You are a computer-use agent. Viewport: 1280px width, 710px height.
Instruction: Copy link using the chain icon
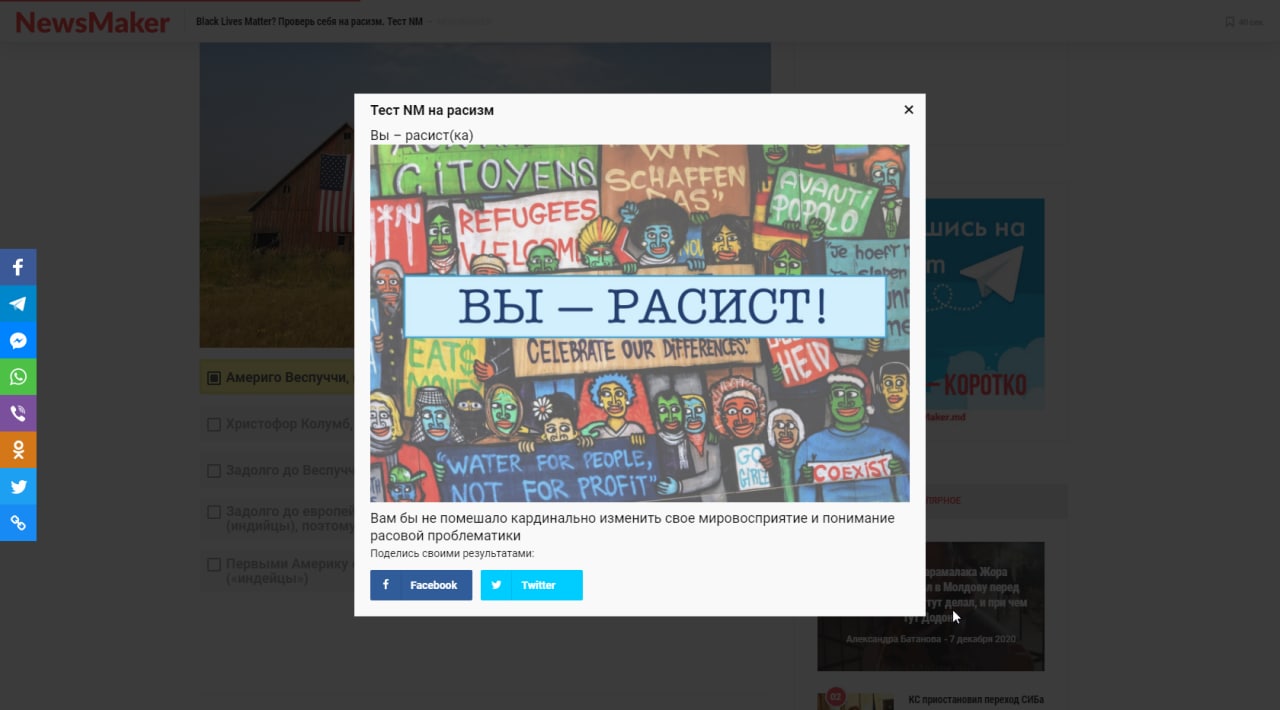click(x=18, y=523)
